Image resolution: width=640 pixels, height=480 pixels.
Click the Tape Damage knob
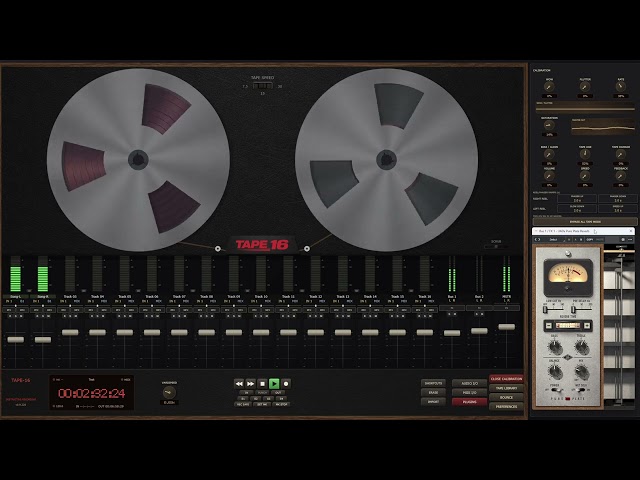(620, 155)
